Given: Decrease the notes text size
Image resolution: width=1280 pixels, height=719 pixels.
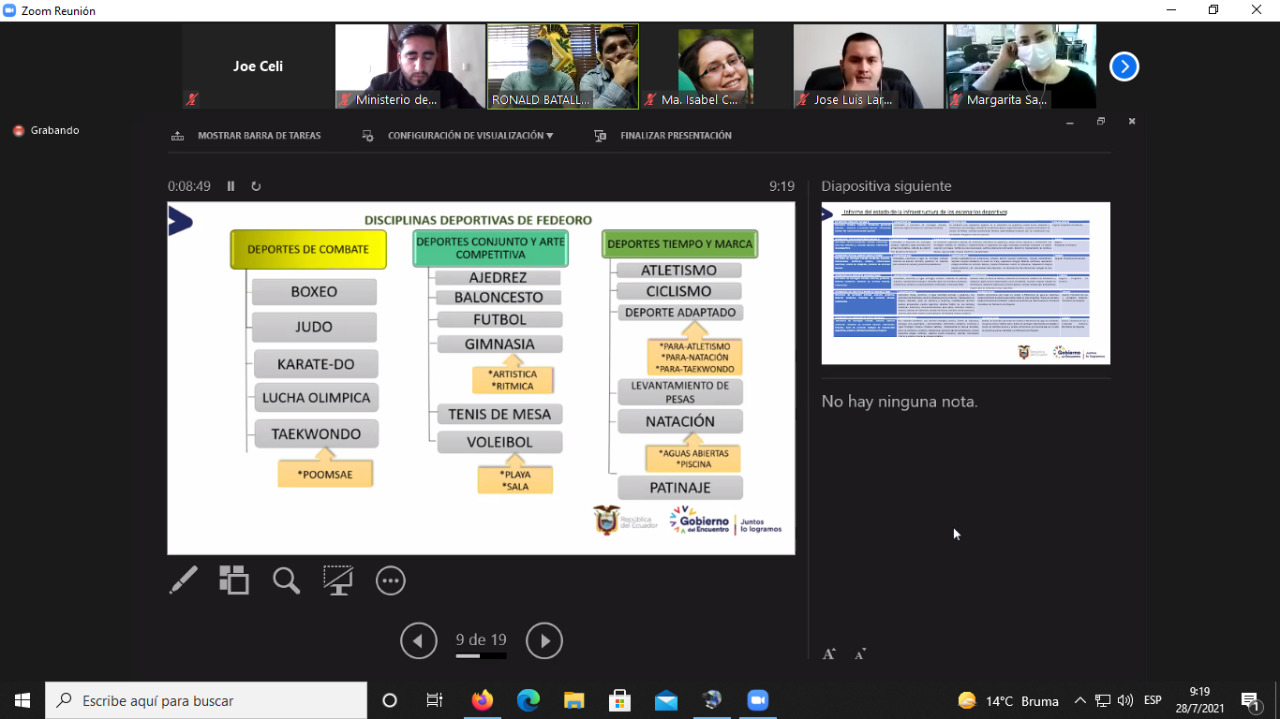Looking at the screenshot, I should point(860,654).
